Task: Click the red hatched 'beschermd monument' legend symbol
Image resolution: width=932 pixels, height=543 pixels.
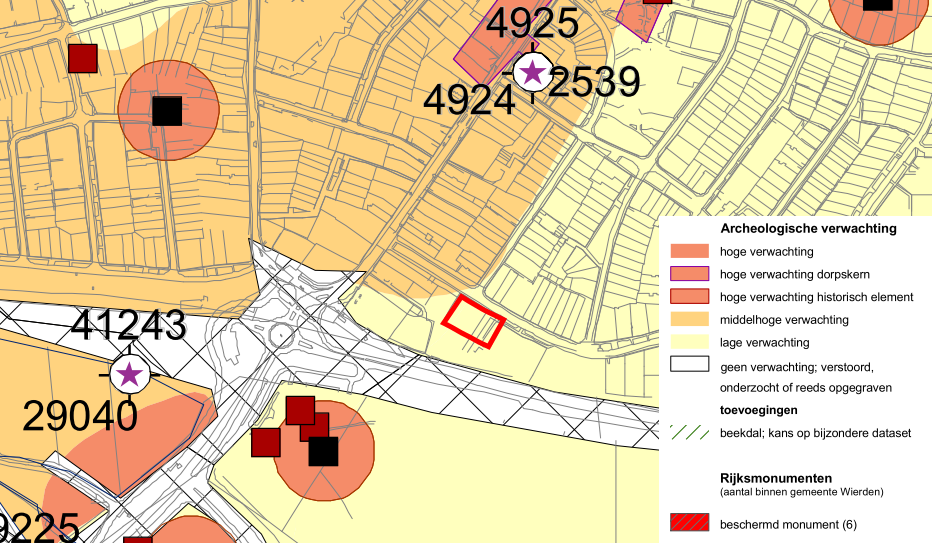Action: [x=689, y=522]
